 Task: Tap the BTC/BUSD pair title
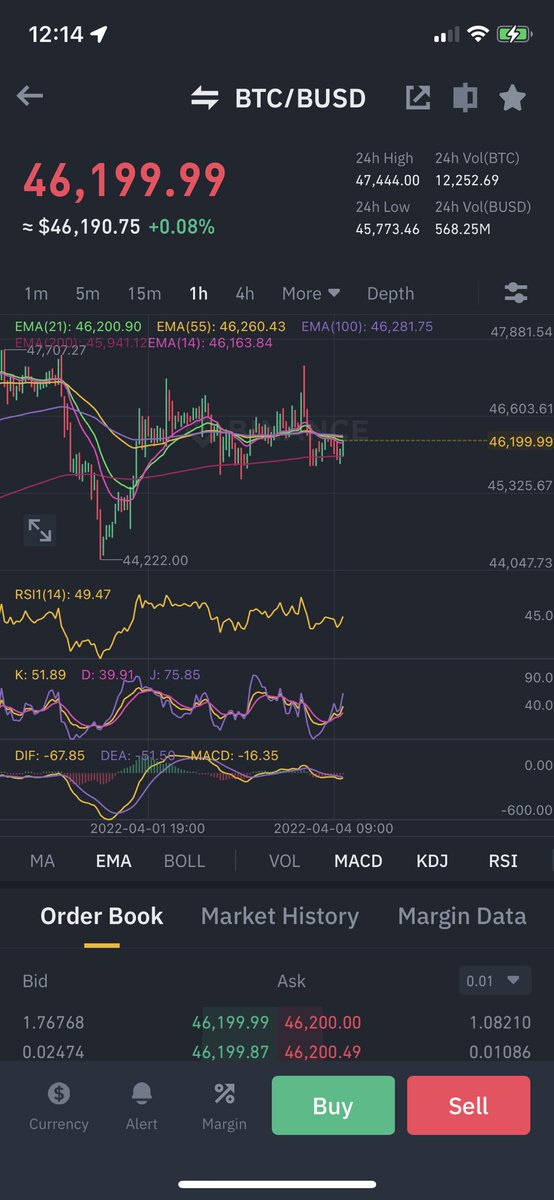click(300, 98)
